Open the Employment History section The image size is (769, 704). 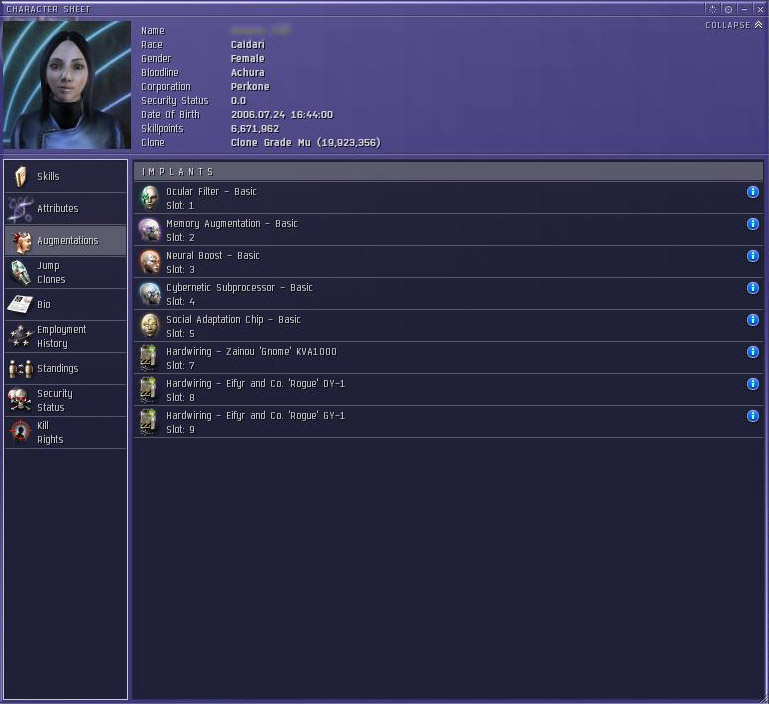(65, 337)
